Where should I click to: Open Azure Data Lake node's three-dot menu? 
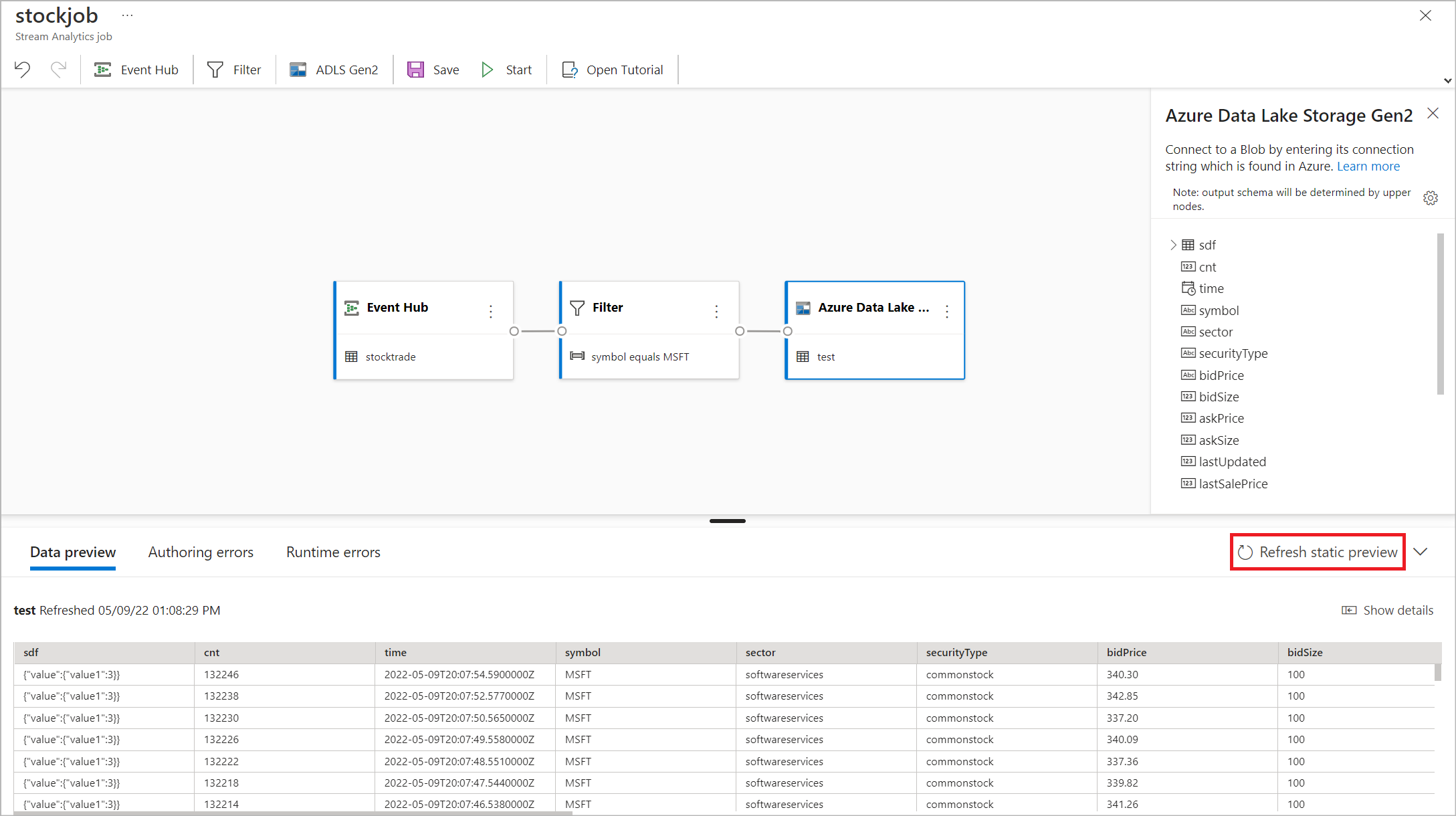(x=947, y=311)
